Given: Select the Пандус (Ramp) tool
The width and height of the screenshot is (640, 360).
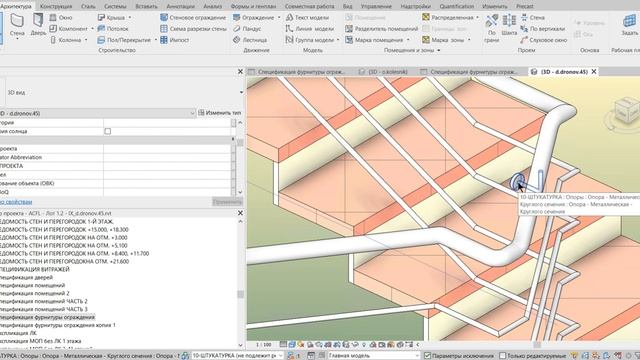Looking at the screenshot, I should [247, 29].
